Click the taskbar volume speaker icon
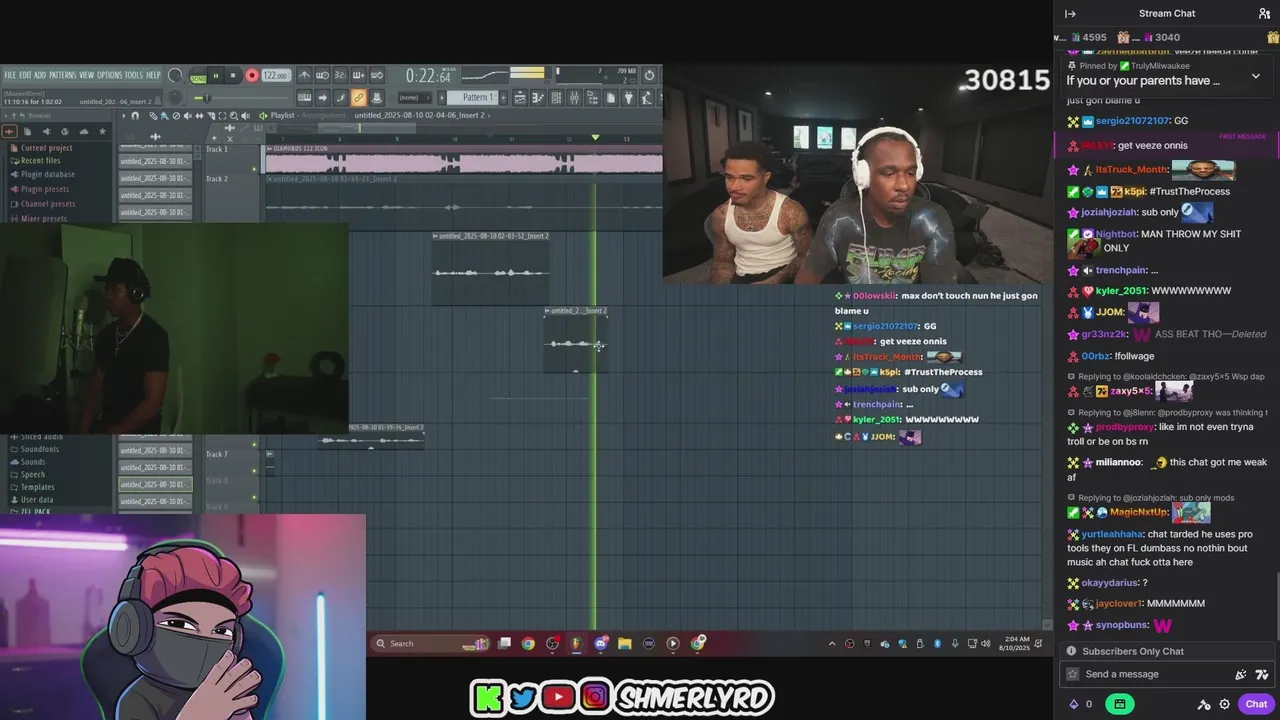 pyautogui.click(x=986, y=643)
